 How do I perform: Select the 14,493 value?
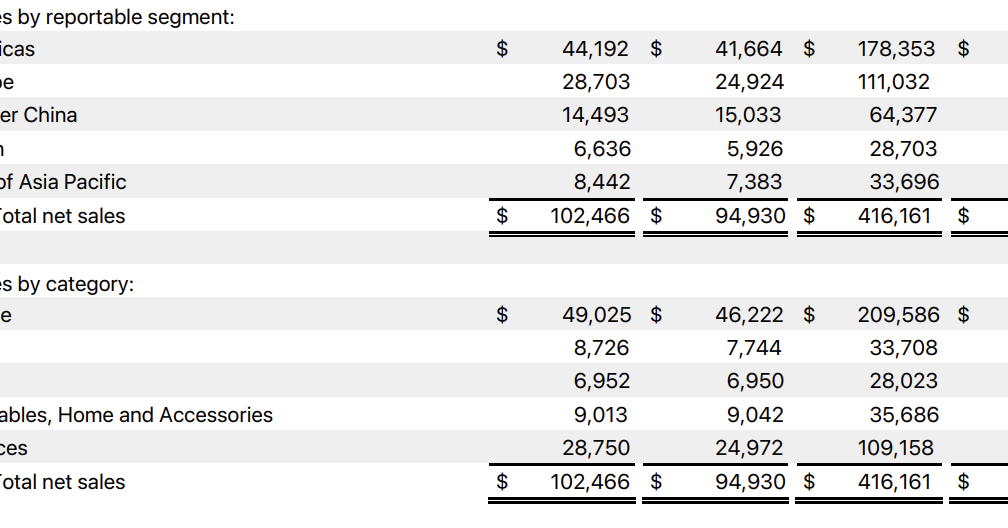click(596, 115)
